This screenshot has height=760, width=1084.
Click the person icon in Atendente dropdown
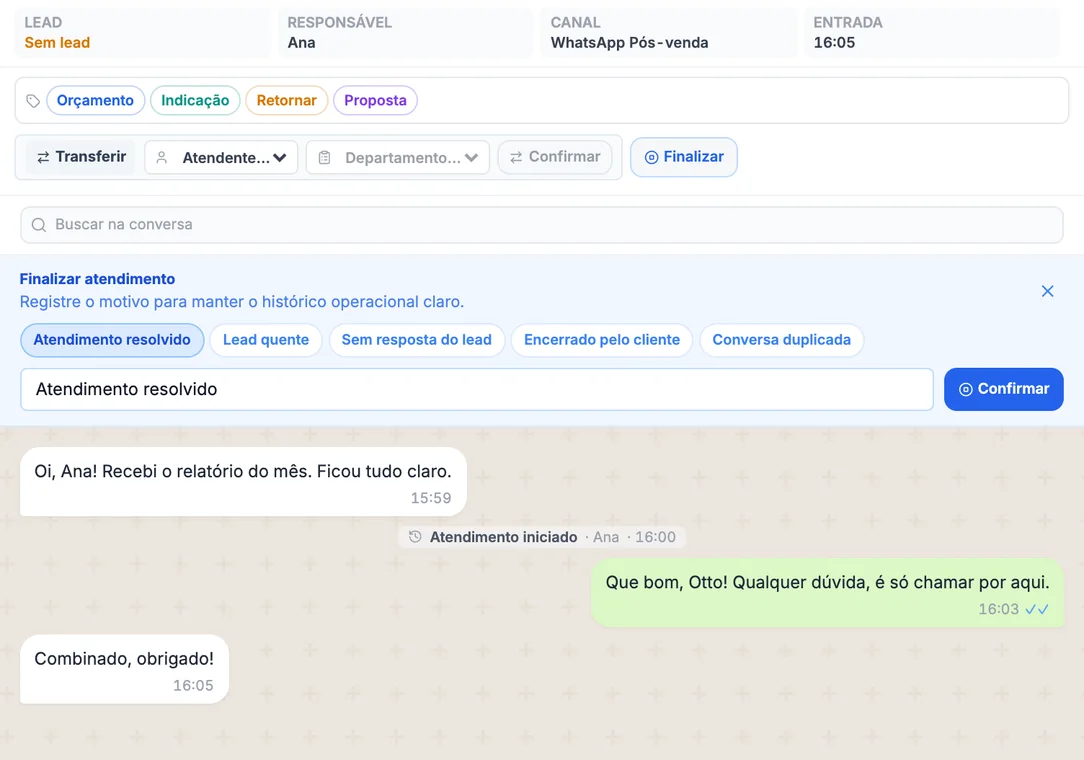(162, 158)
